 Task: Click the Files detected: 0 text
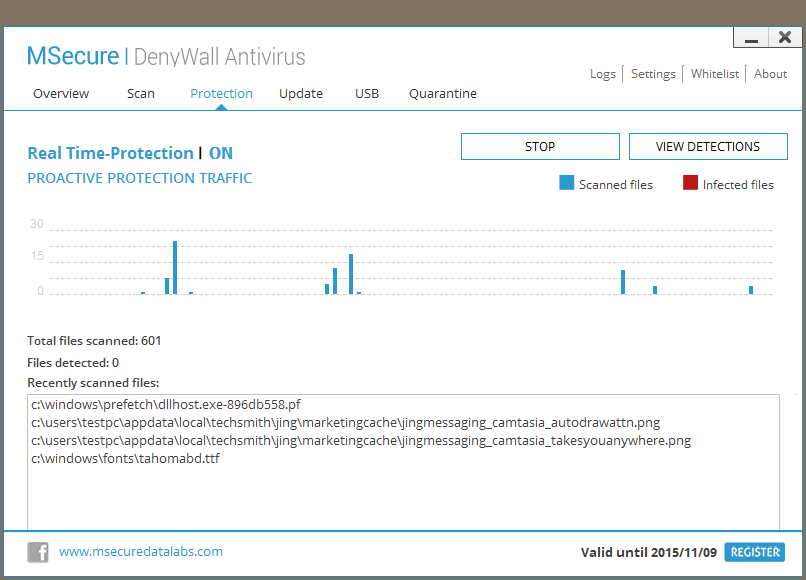73,363
